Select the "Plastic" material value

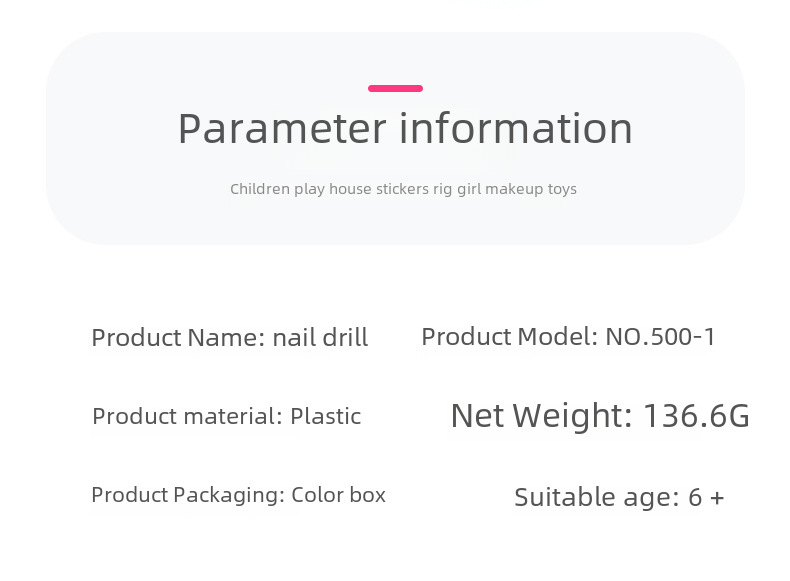pos(326,416)
